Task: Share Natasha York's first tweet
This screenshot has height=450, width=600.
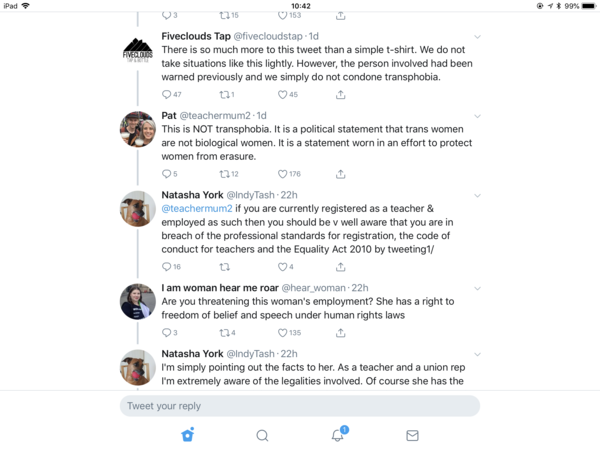Action: (340, 267)
